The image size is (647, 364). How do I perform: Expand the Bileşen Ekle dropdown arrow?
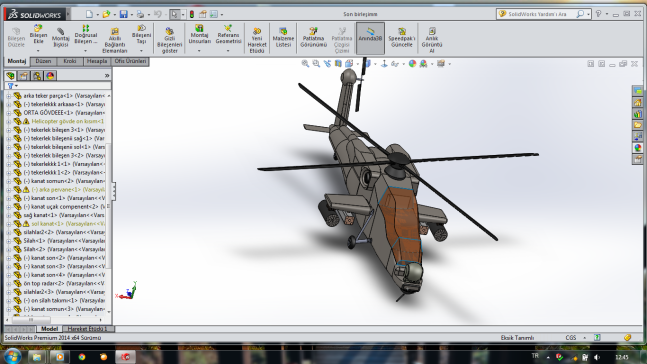(x=38, y=51)
